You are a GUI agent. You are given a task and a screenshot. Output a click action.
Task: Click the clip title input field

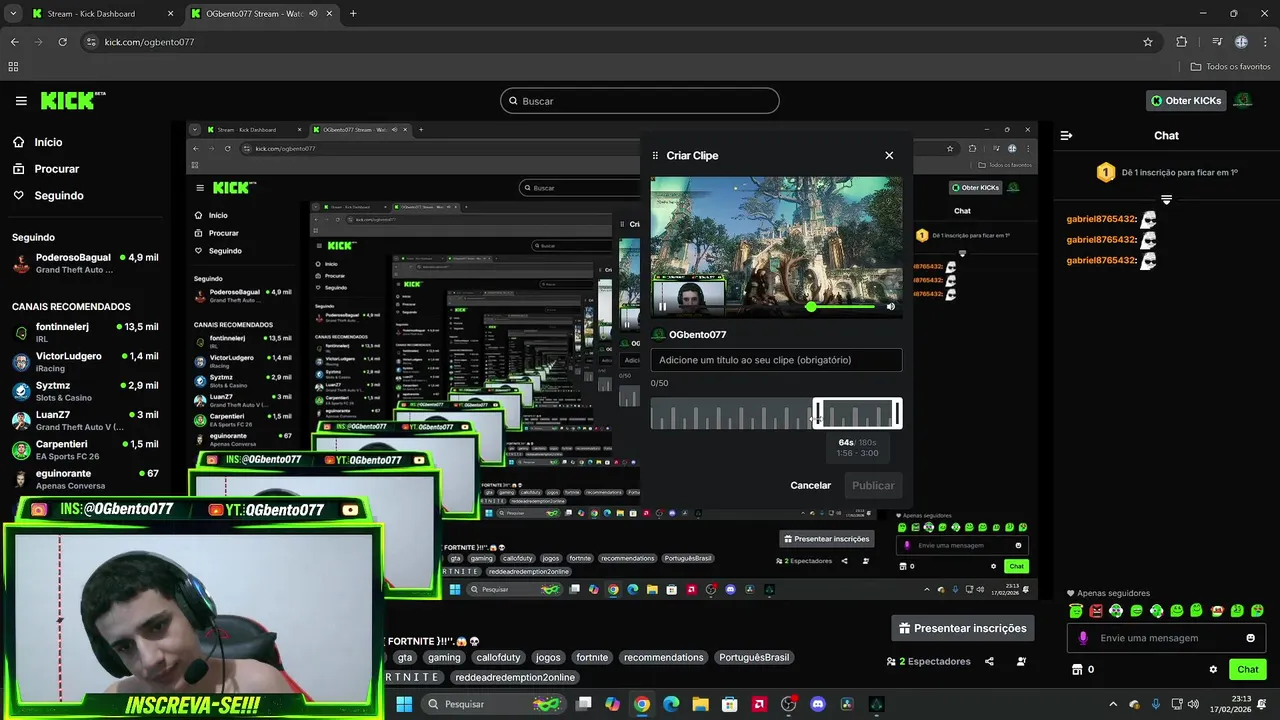tap(776, 360)
